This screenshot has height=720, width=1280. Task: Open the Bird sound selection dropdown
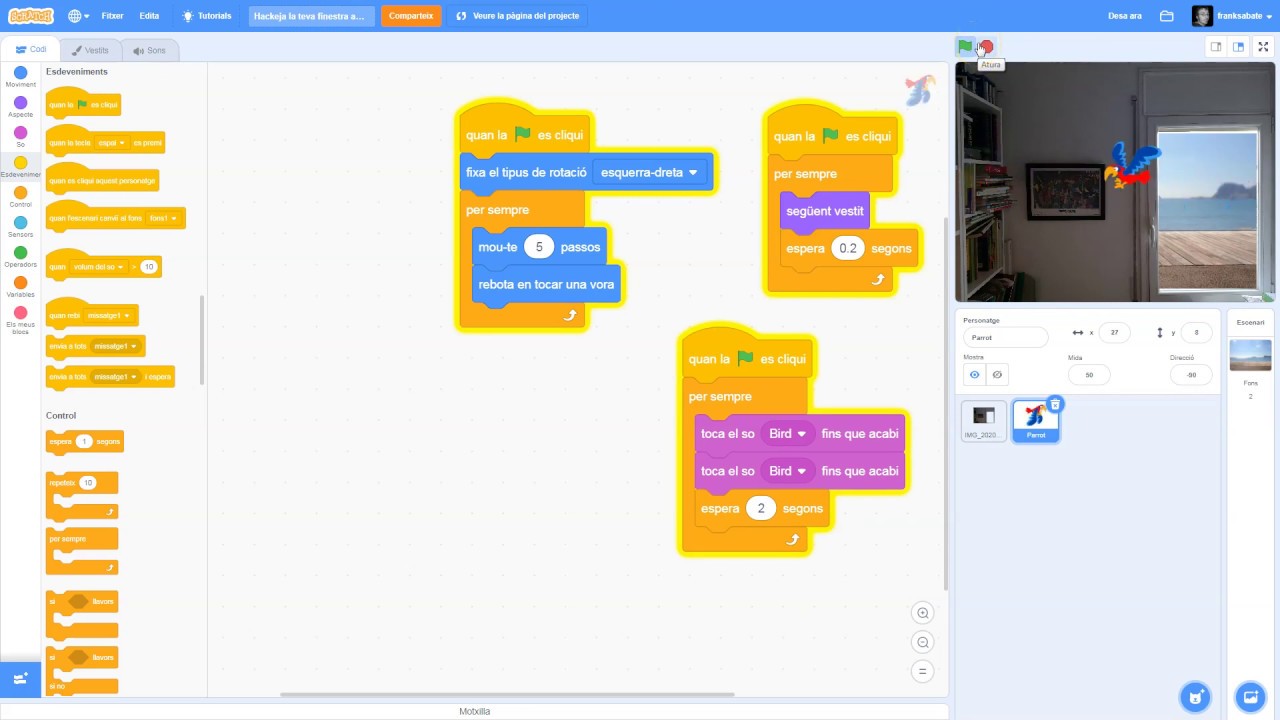787,433
